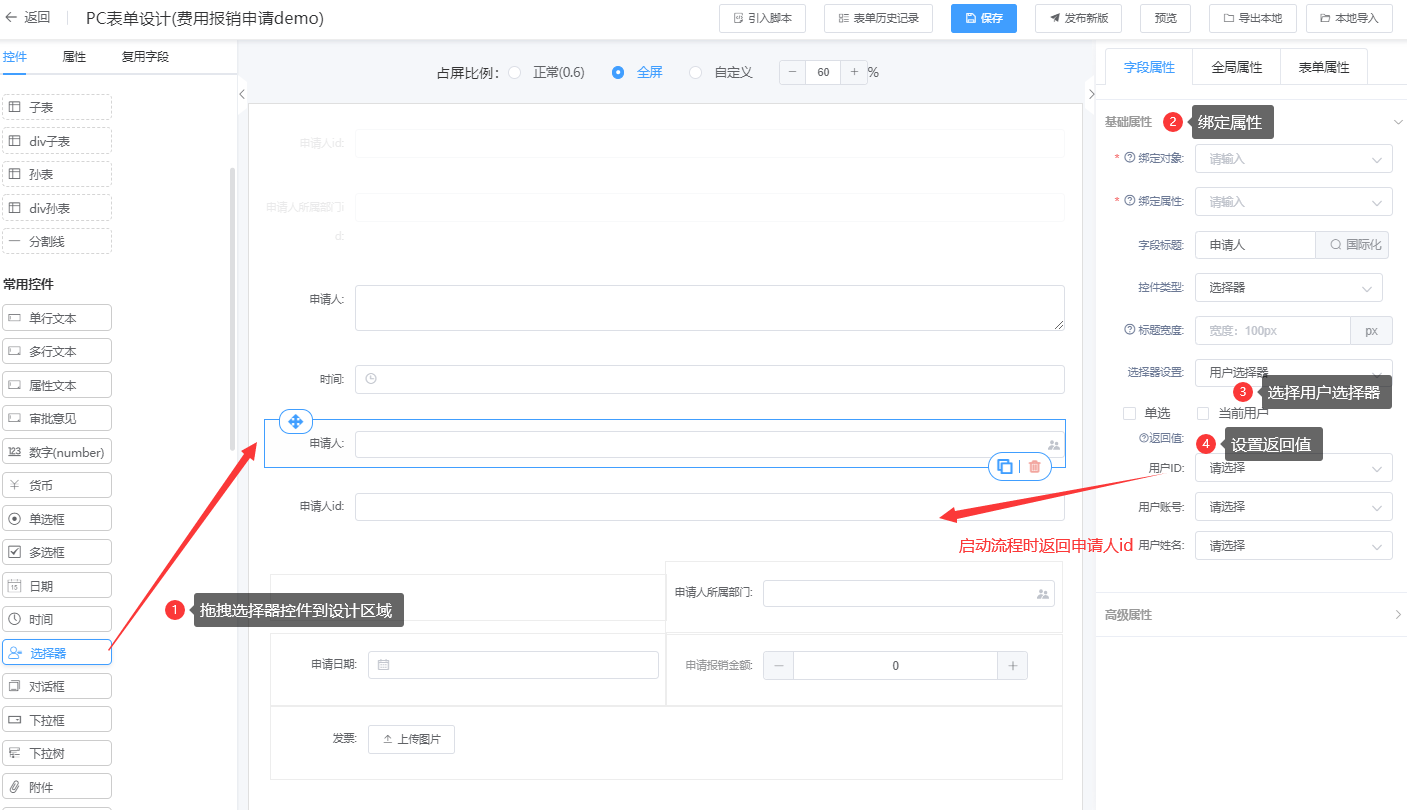Click the clock icon in 时间 field
The image size is (1407, 810).
[371, 379]
